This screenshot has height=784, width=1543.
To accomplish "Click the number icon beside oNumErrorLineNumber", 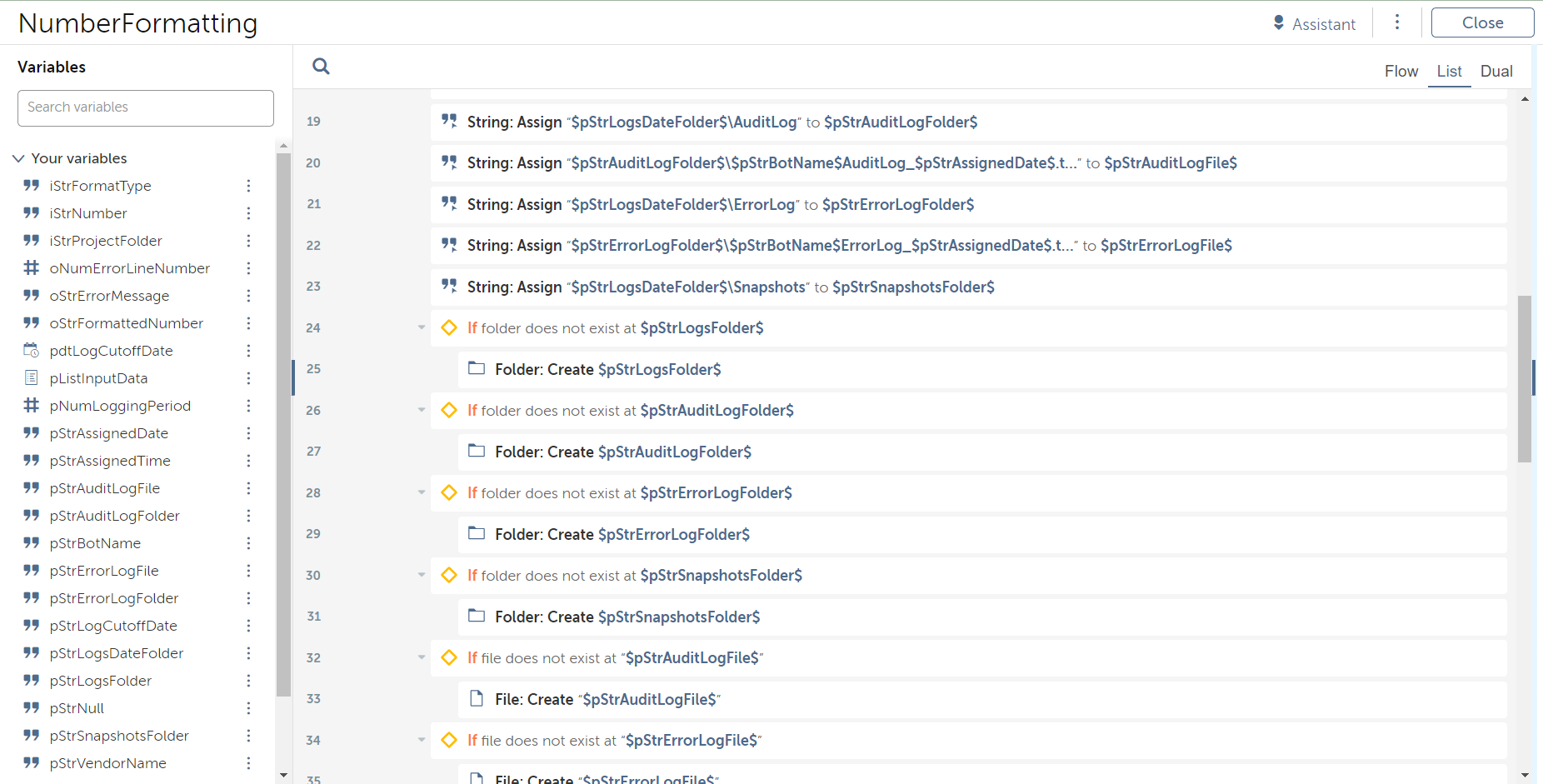I will (x=32, y=268).
